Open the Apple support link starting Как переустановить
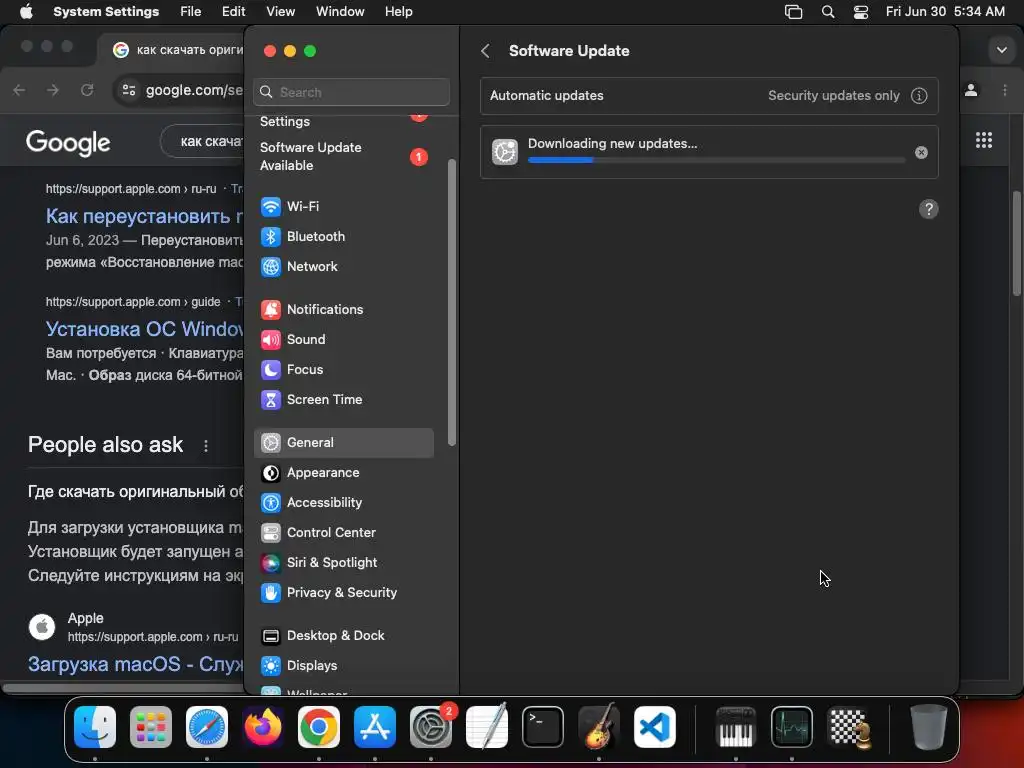 pos(144,216)
